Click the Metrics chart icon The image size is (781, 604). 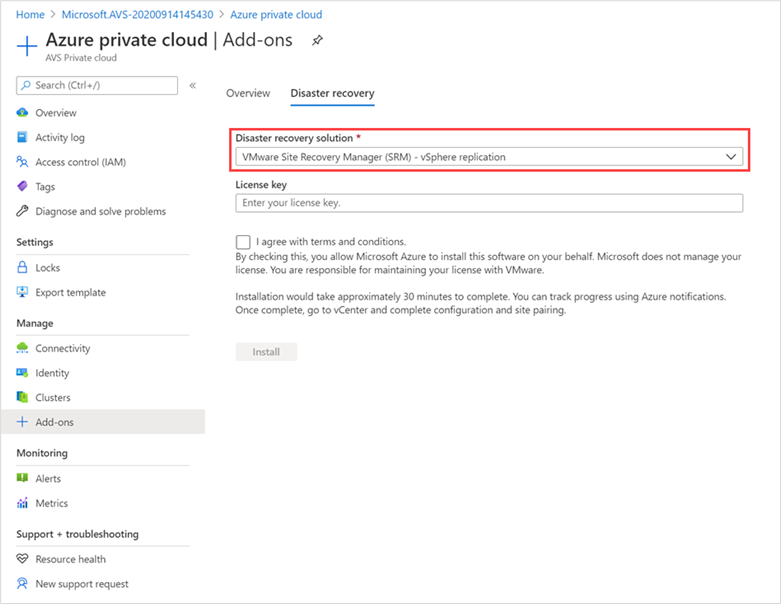point(22,504)
